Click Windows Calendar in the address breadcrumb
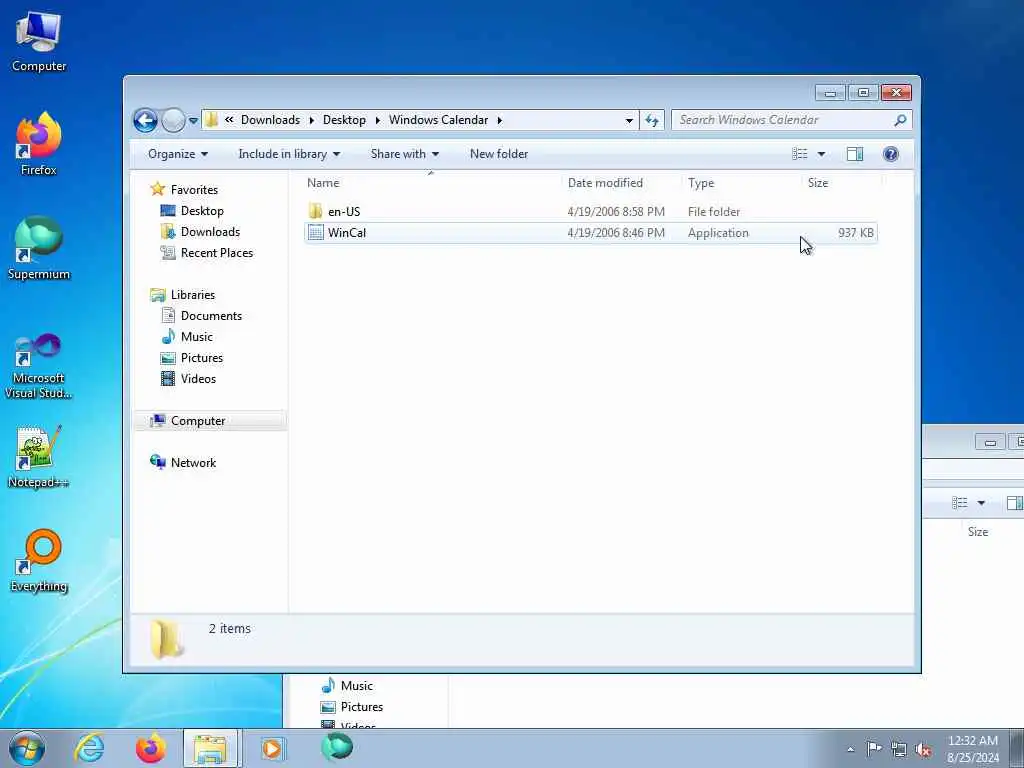 [x=438, y=120]
